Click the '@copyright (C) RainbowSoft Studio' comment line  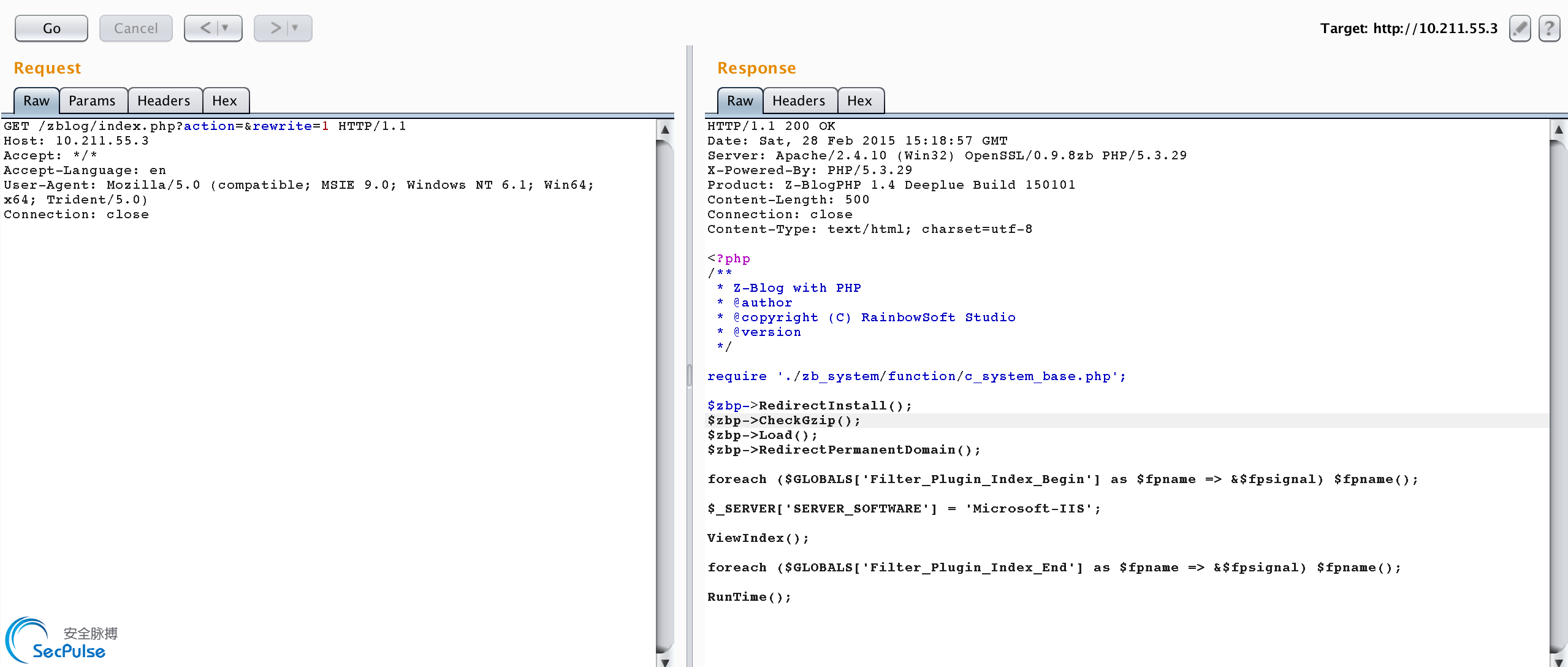(866, 318)
